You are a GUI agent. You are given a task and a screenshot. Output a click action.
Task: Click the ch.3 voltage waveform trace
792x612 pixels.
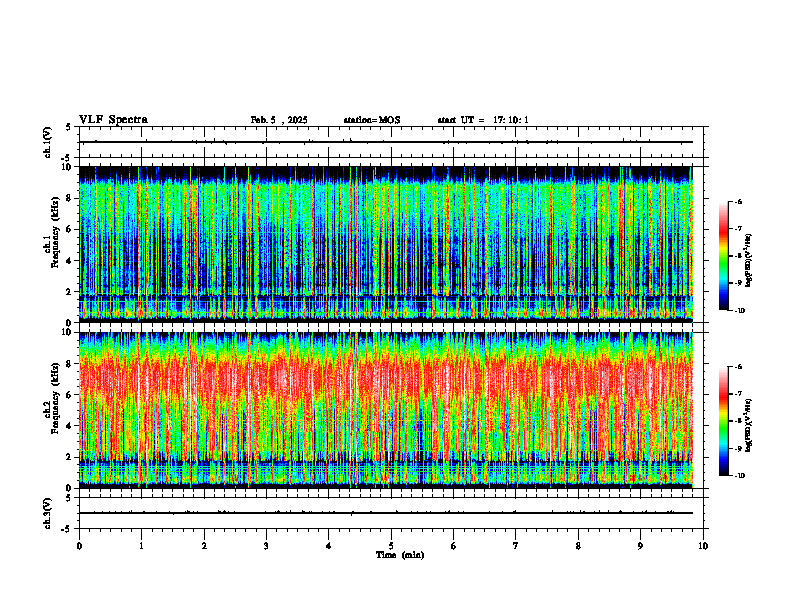(385, 513)
